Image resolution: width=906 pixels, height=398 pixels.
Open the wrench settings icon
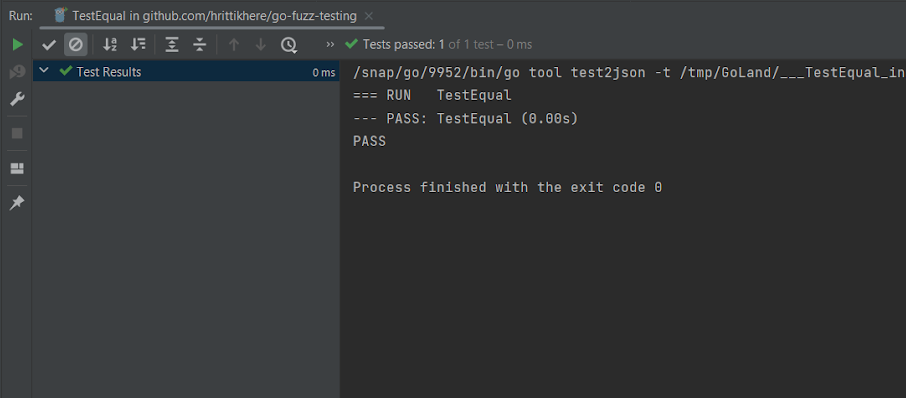17,100
